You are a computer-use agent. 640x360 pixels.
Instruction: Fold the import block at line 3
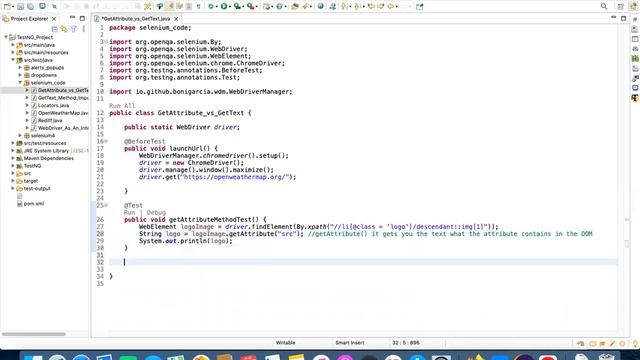pyautogui.click(x=106, y=42)
